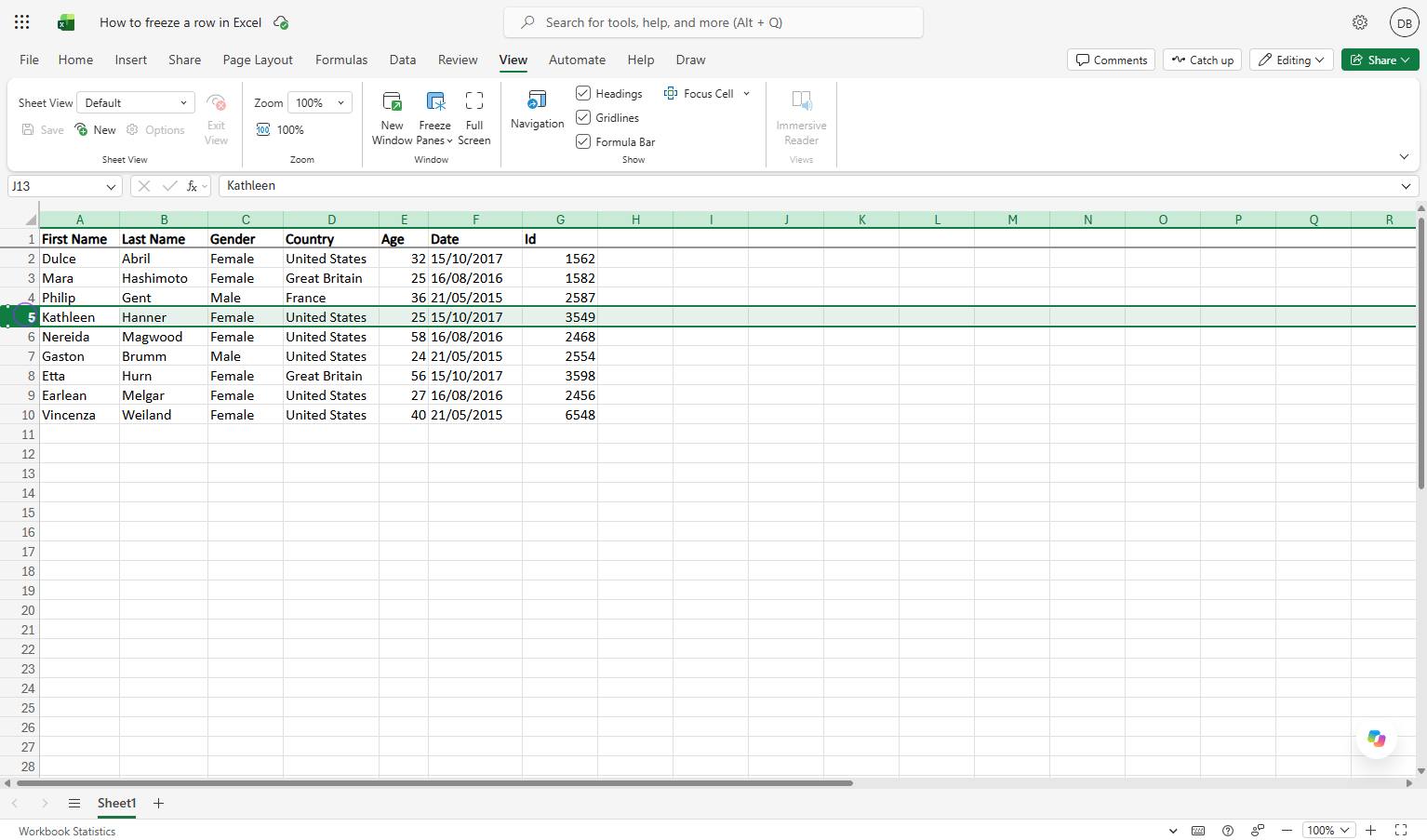This screenshot has width=1427, height=840.
Task: Expand the formula bar chevron
Action: [1406, 186]
